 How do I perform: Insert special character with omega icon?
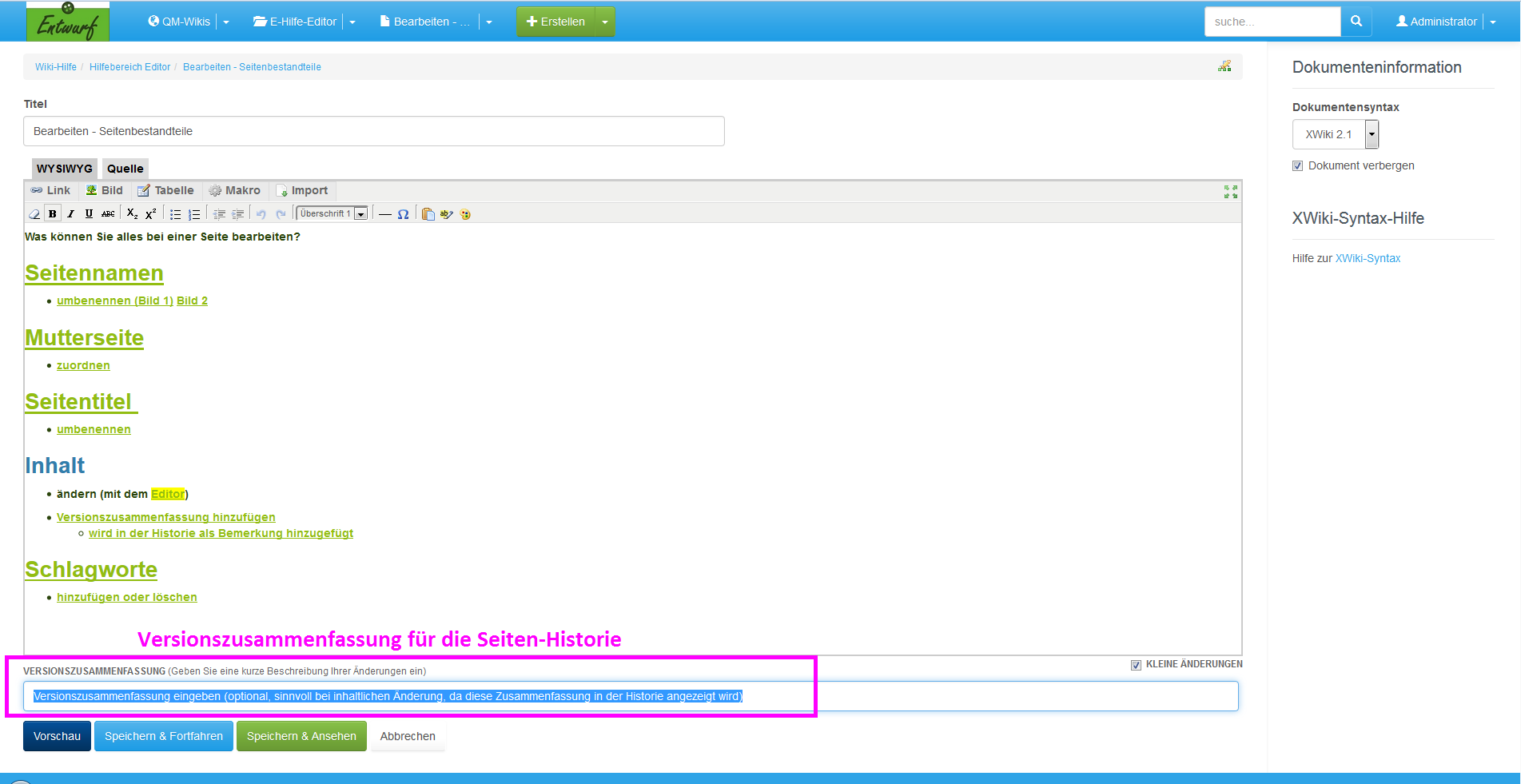coord(403,214)
